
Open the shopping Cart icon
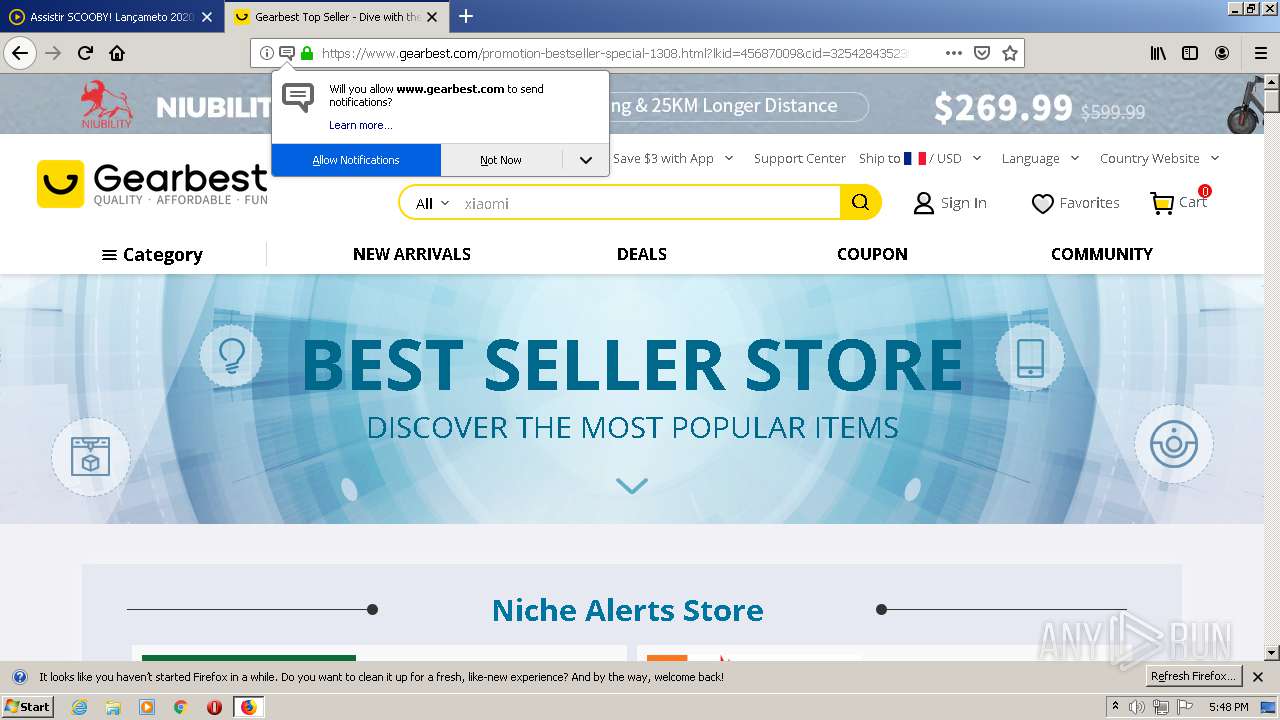pos(1162,203)
